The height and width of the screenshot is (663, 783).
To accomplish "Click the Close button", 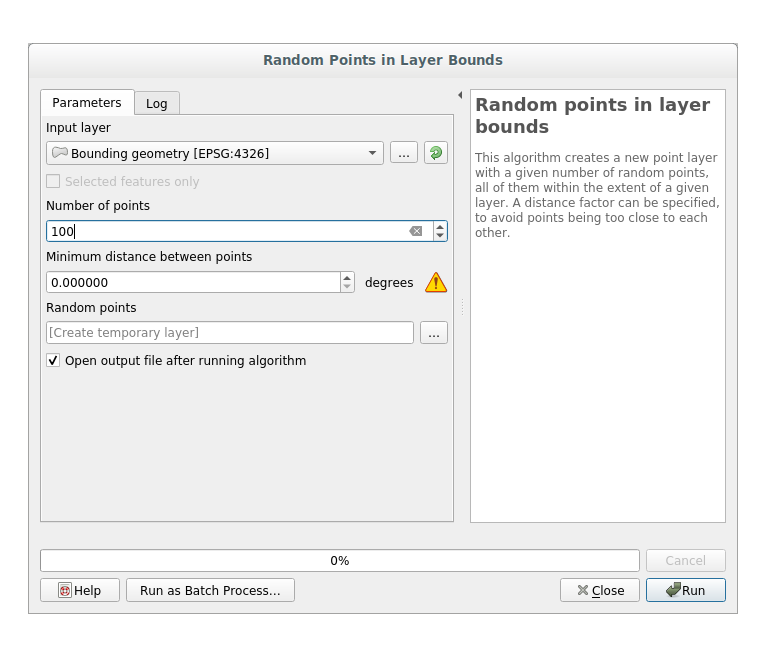I will point(600,590).
